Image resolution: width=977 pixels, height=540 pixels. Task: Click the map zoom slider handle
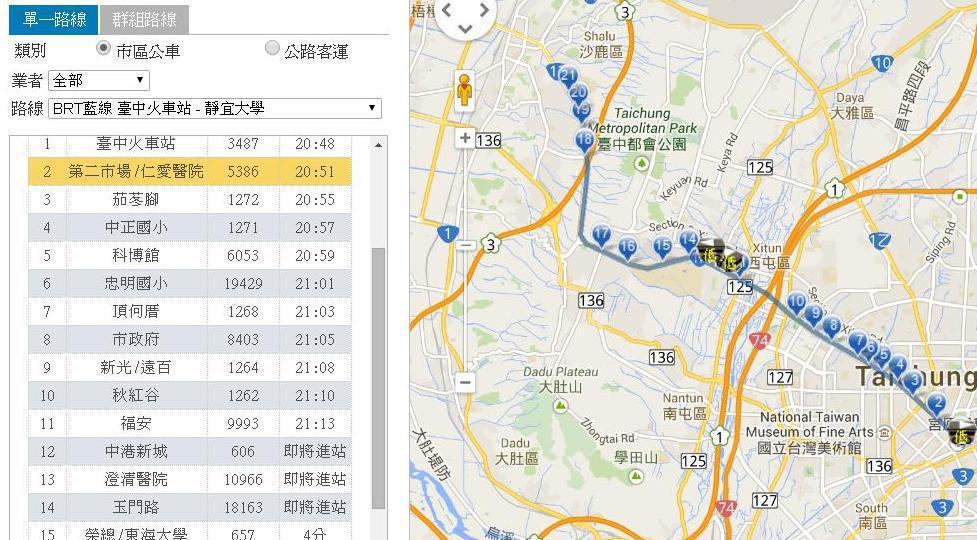point(465,245)
